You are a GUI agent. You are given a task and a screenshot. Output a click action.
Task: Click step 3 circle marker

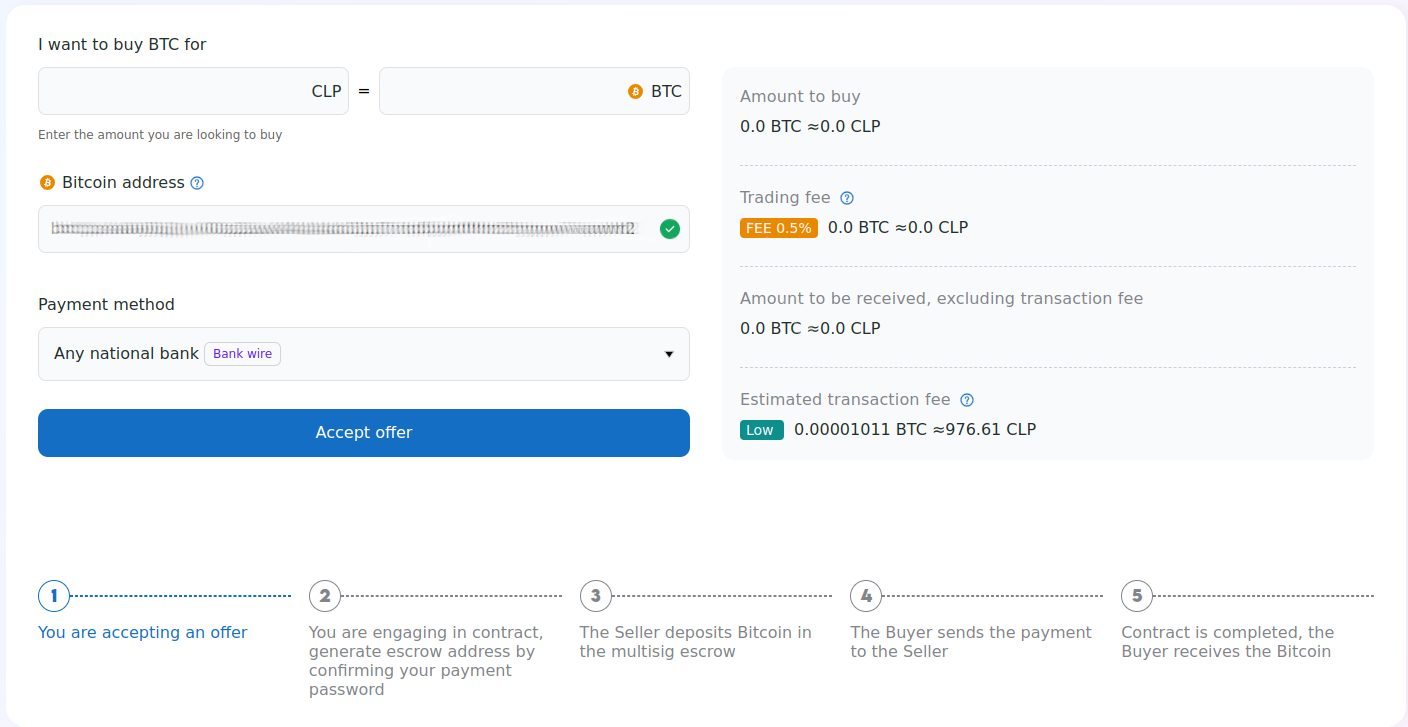(596, 596)
